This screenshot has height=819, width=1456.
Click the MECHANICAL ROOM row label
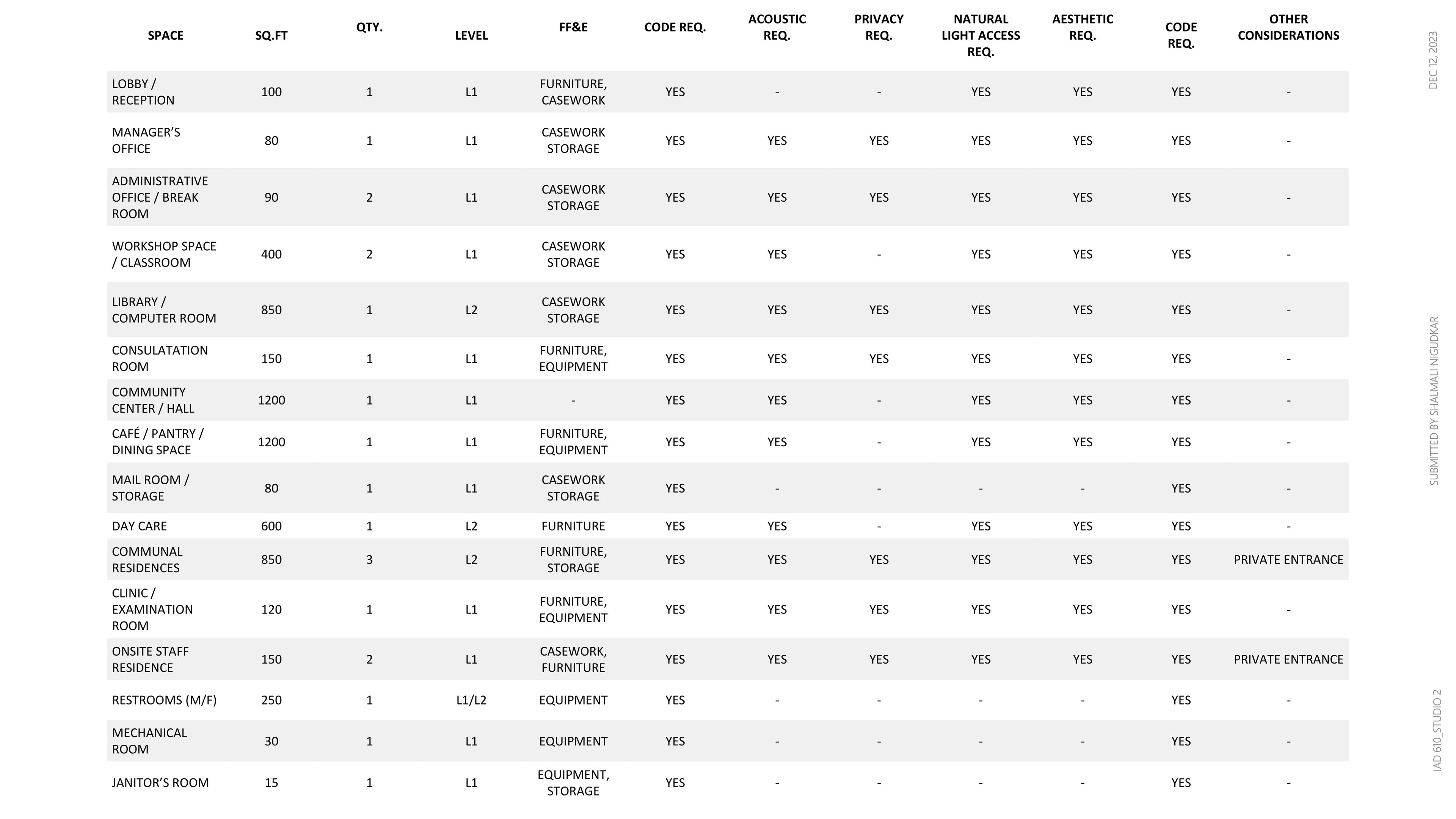[149, 741]
